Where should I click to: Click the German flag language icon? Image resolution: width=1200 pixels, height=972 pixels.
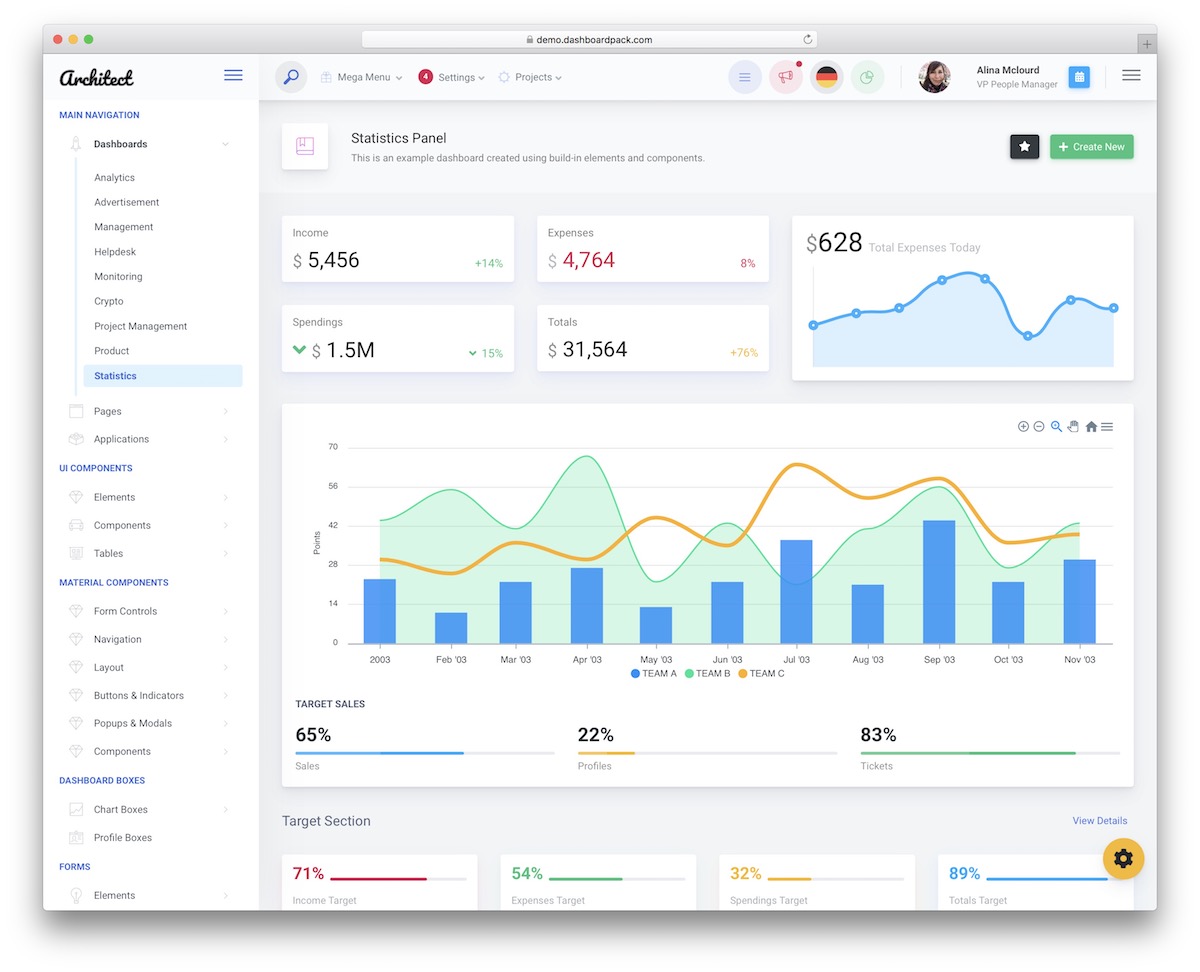(826, 77)
